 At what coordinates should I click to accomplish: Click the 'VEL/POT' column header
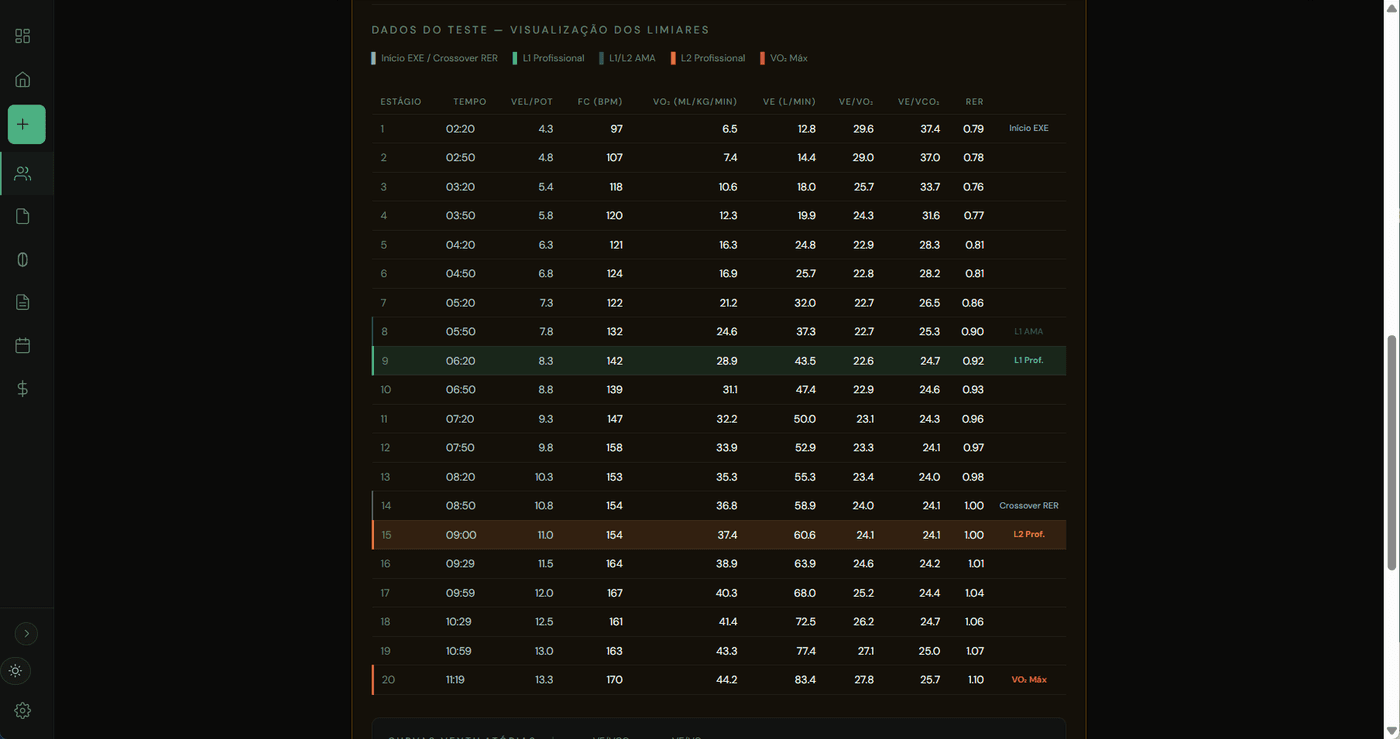pos(532,102)
